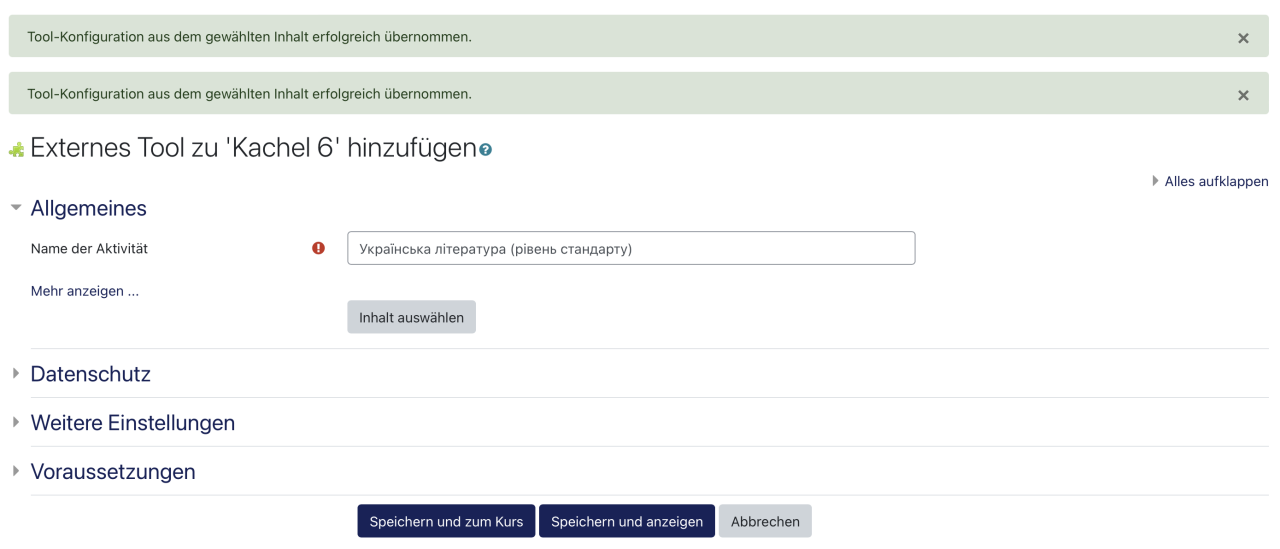The height and width of the screenshot is (549, 1280).
Task: Expand the Weitere Einstellungen section
Action: pyautogui.click(x=132, y=423)
